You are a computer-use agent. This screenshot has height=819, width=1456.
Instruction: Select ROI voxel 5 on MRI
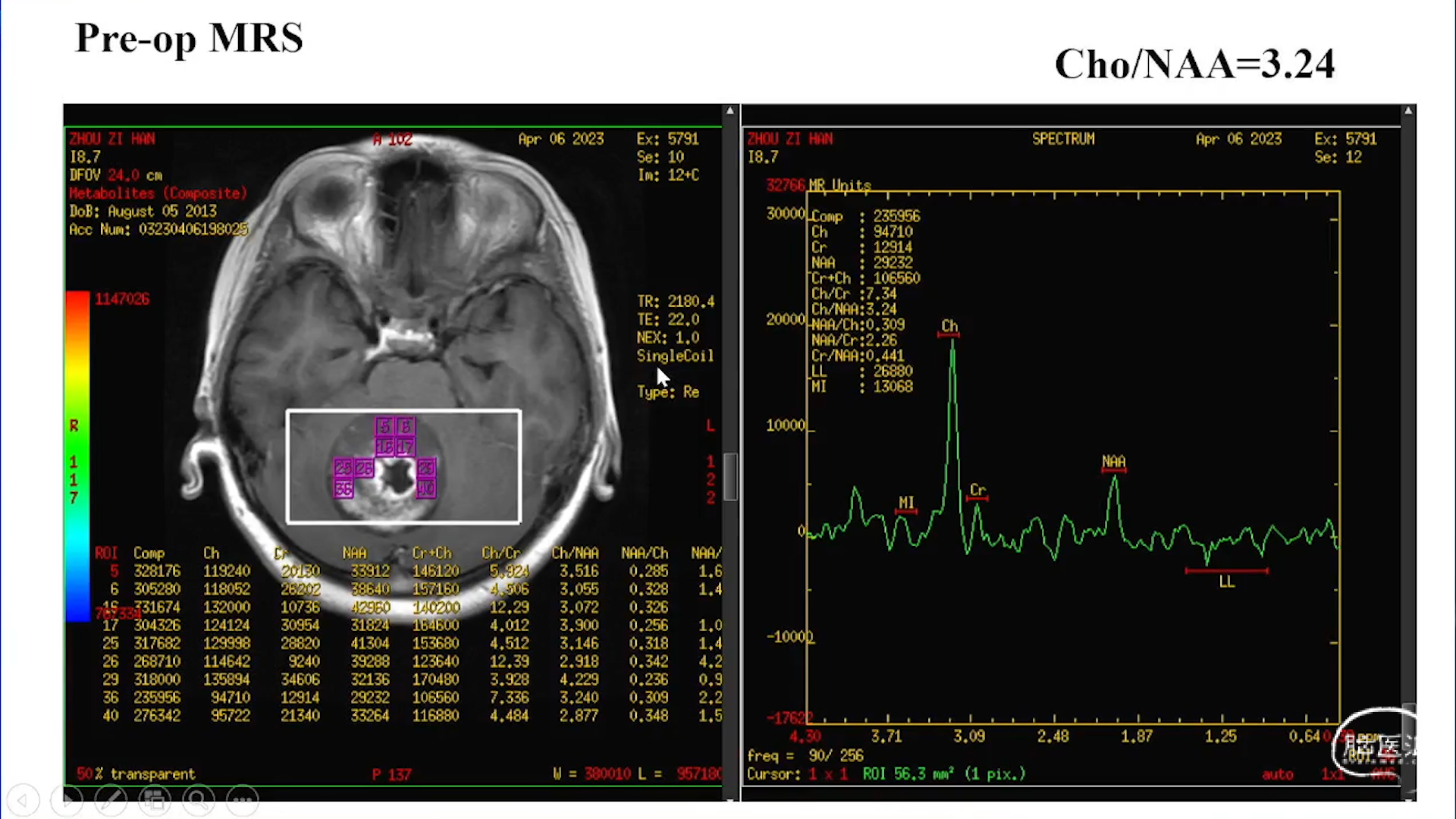pos(384,426)
